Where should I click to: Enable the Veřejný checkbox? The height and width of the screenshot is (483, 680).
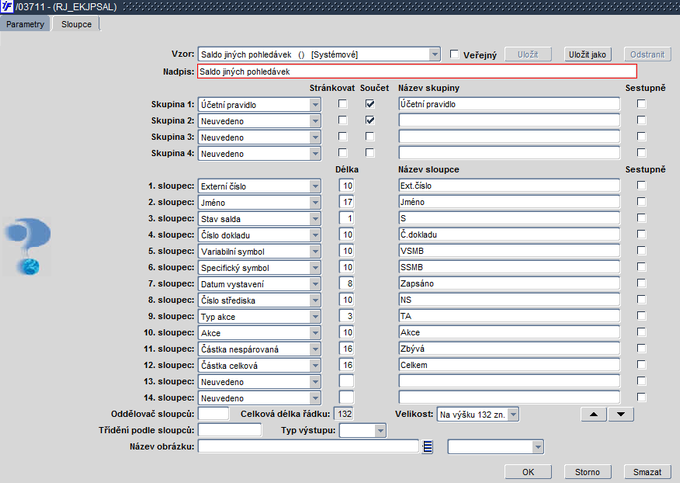coord(455,54)
